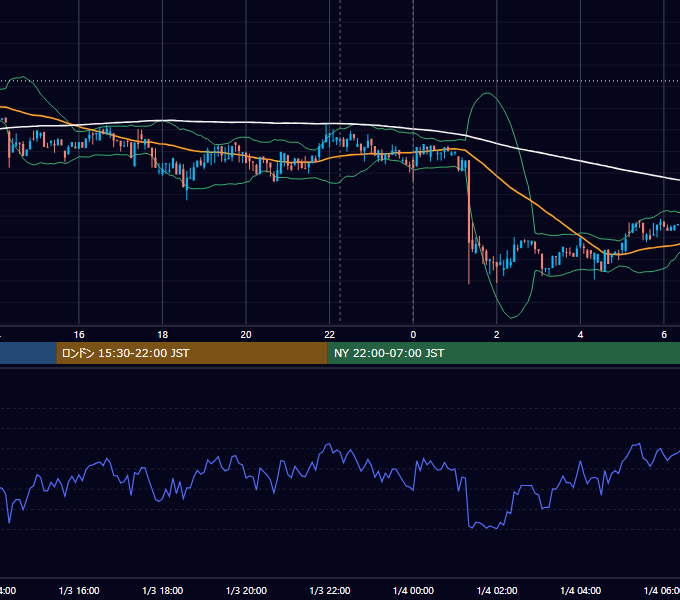Click the 1/4 00:00 label on oscillator axis
Viewport: 680px width, 600px height.
tap(413, 590)
